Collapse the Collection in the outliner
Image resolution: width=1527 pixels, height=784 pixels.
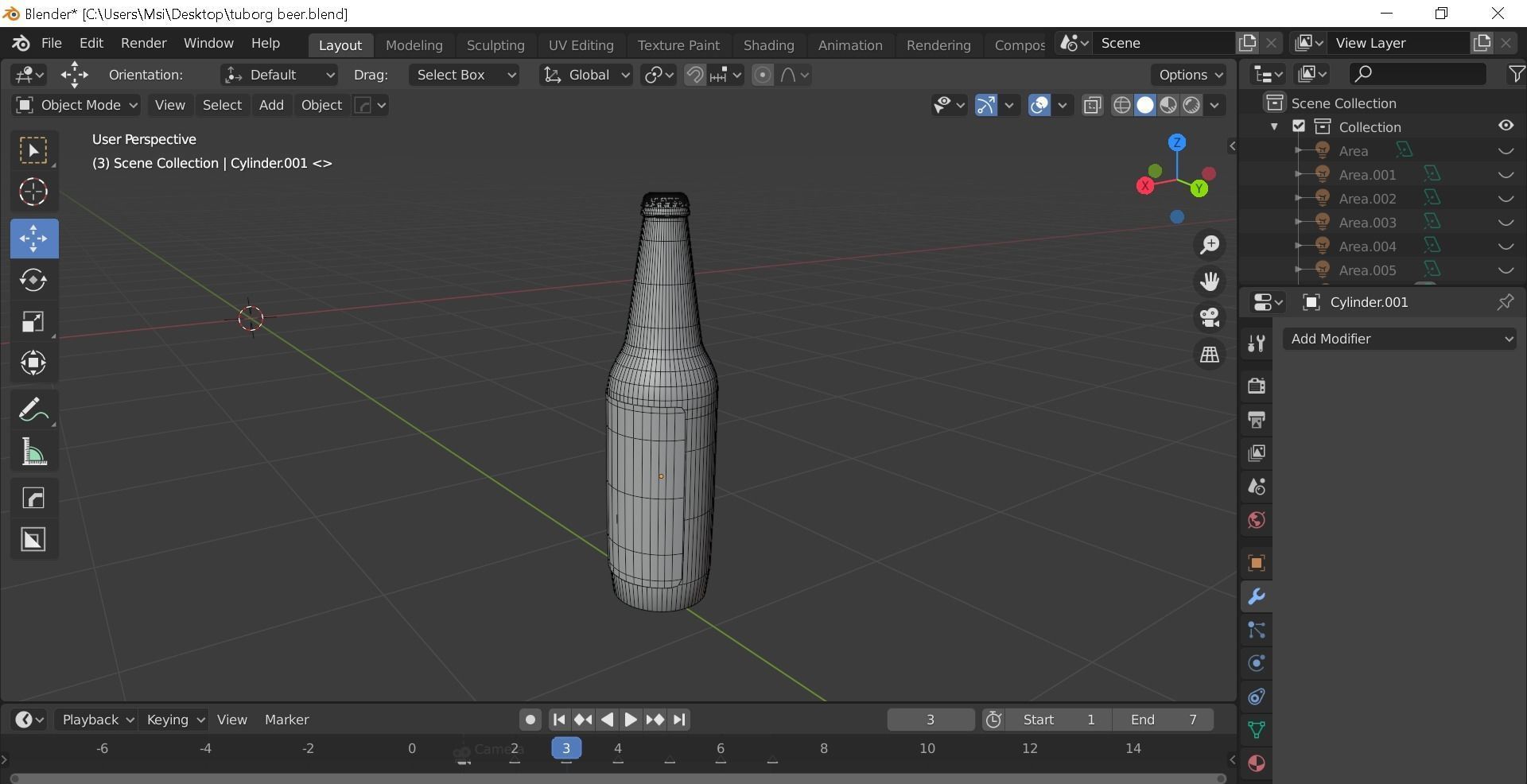point(1274,126)
